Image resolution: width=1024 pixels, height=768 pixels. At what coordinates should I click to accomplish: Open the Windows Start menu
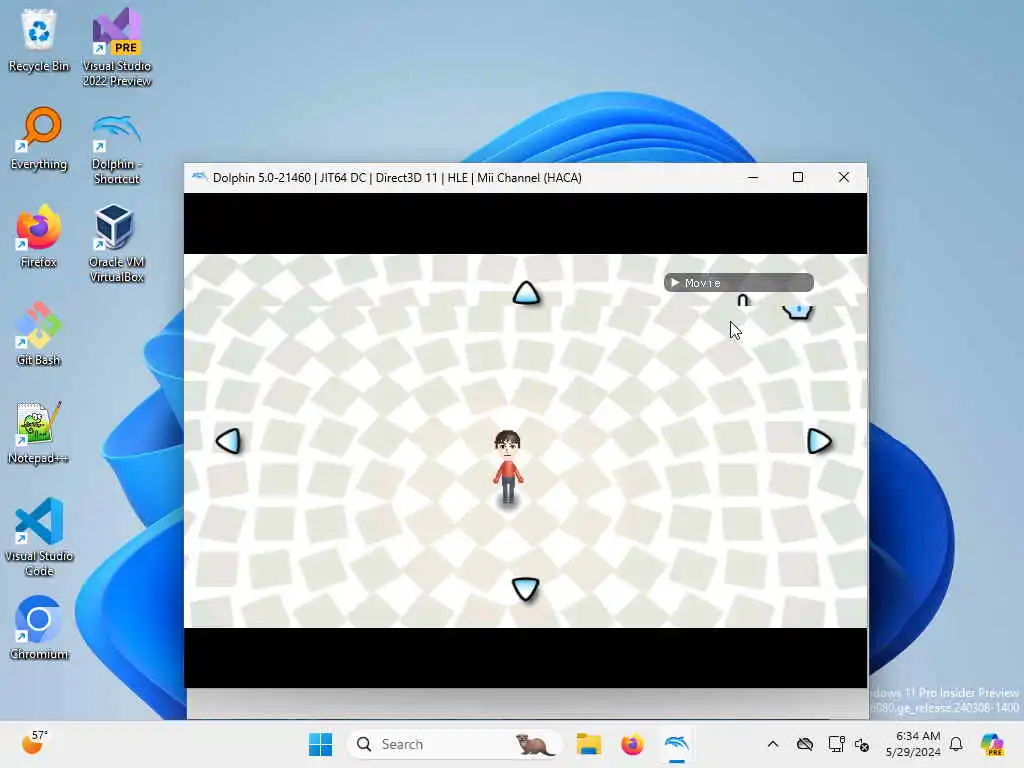pos(320,744)
